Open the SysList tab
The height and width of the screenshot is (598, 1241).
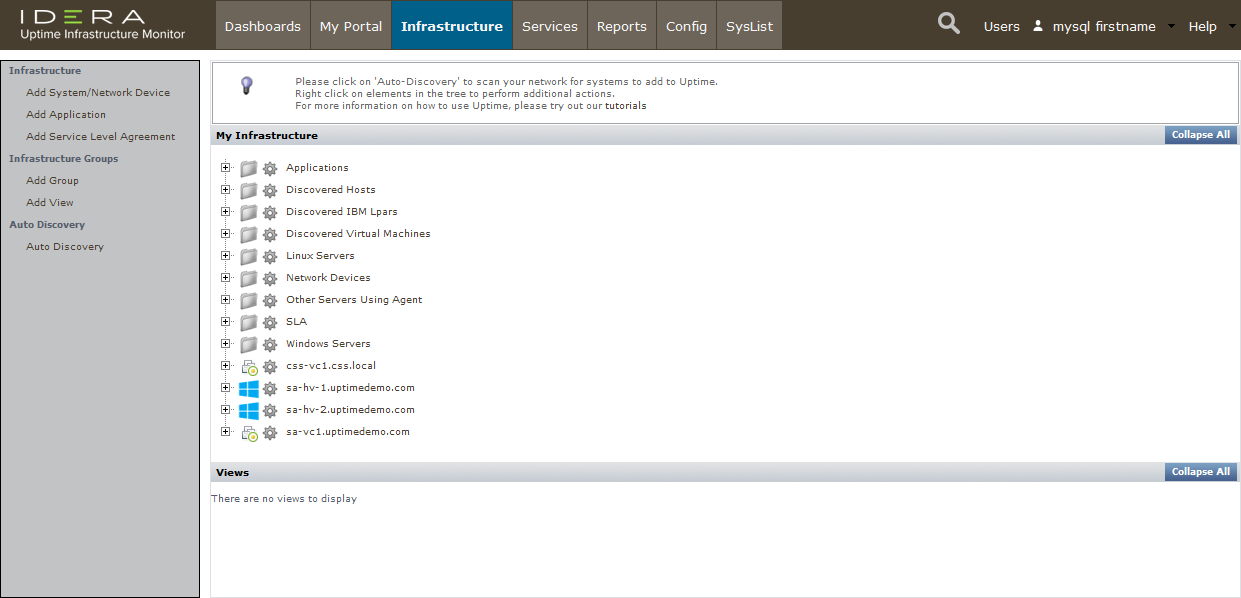pyautogui.click(x=749, y=26)
